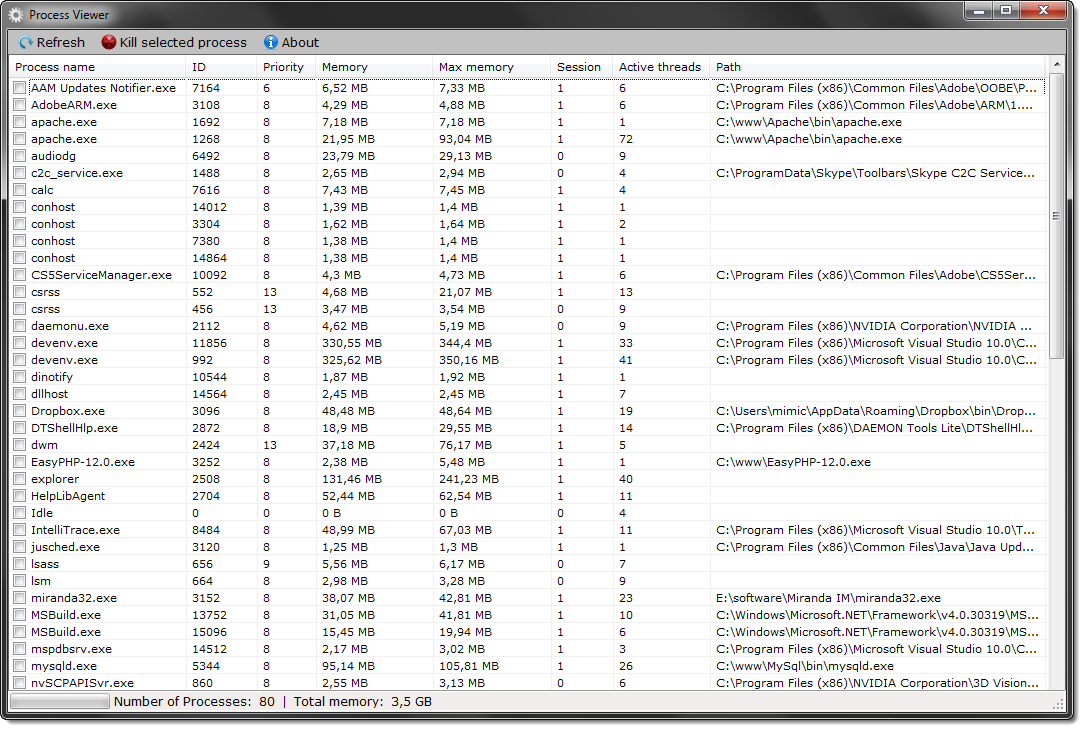This screenshot has width=1084, height=730.
Task: Check the box next to Dropbox.exe
Action: click(20, 411)
